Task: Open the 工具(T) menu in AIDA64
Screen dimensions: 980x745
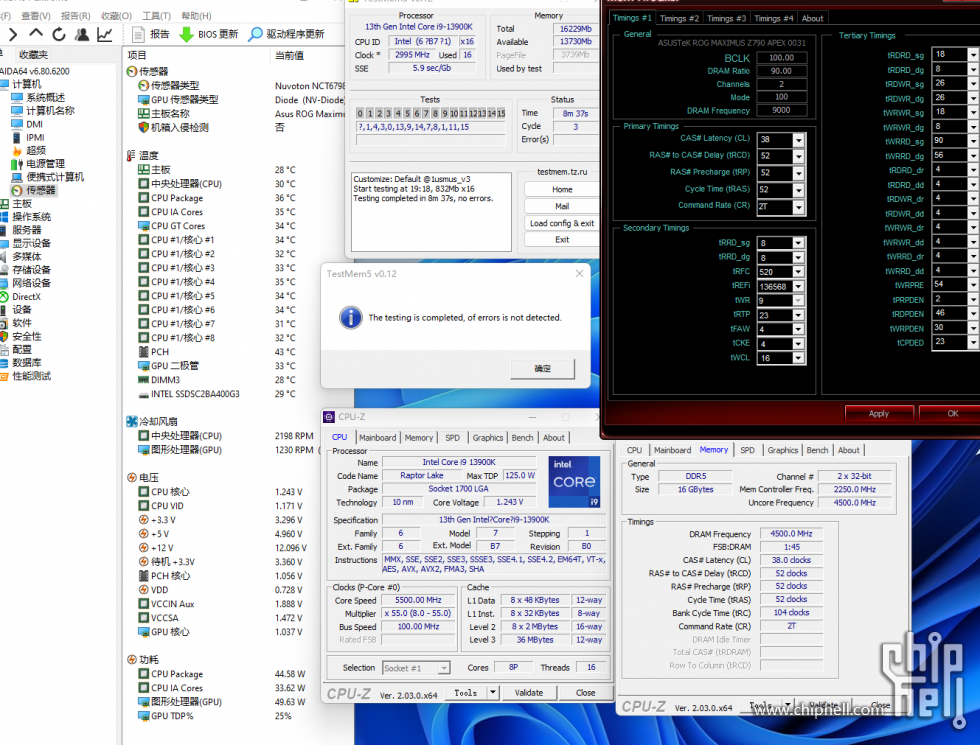Action: click(156, 16)
